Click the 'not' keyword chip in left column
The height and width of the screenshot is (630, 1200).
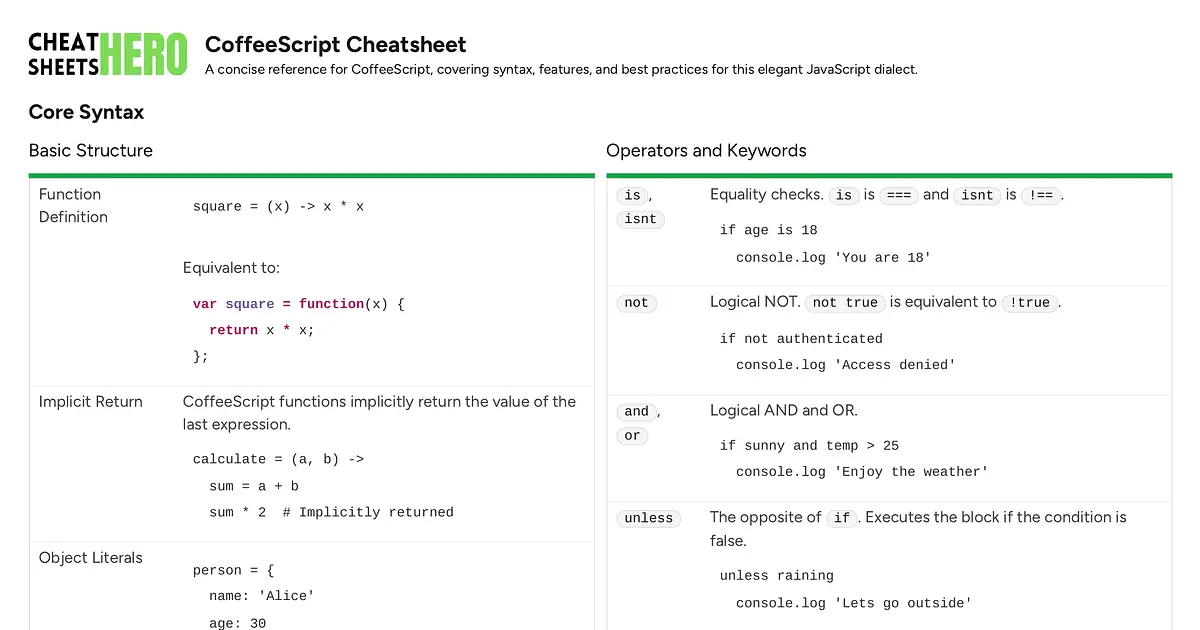(x=636, y=303)
